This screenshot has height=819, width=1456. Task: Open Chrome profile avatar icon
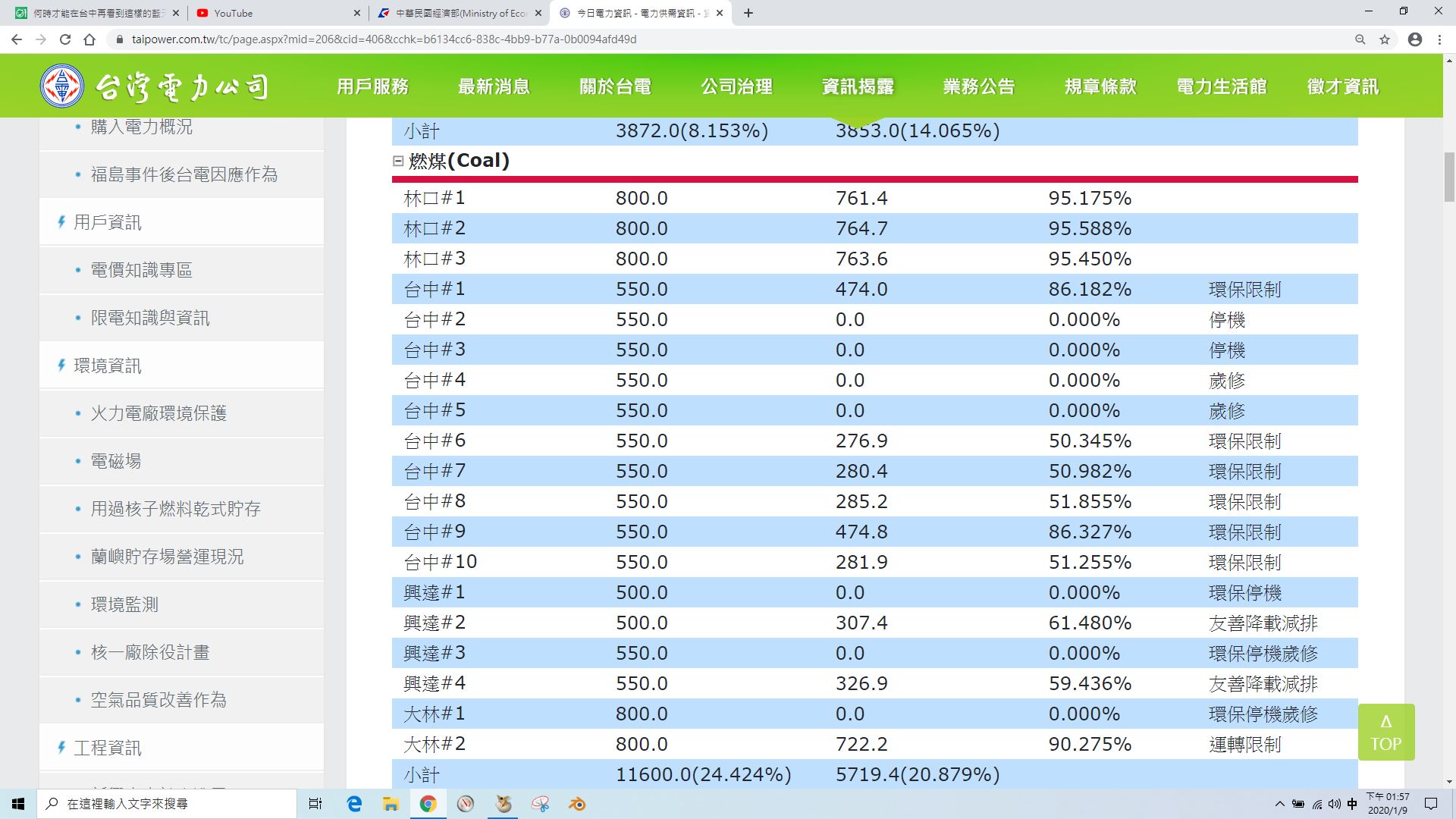click(x=1414, y=39)
